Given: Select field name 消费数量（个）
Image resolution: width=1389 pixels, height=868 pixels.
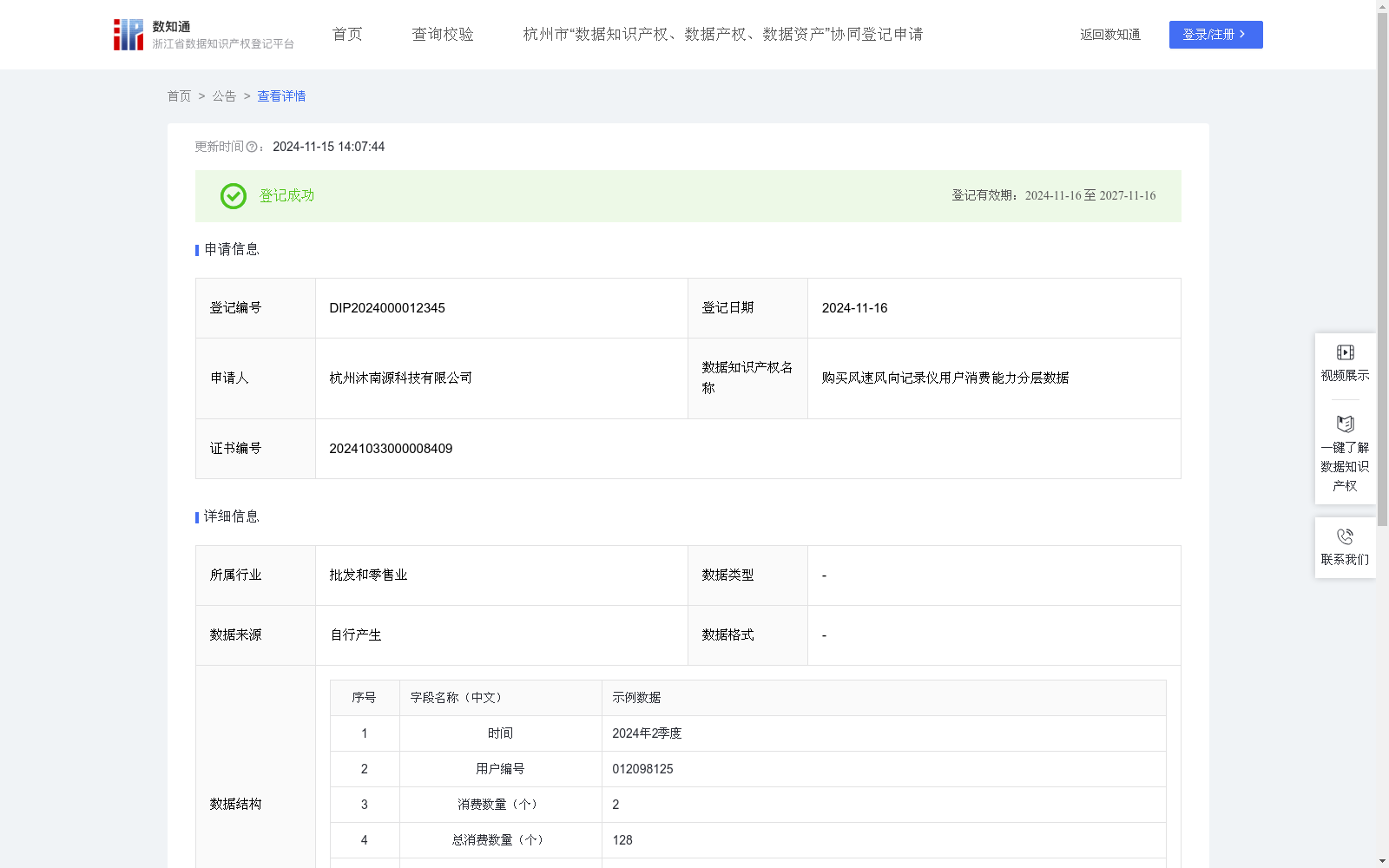Looking at the screenshot, I should point(500,805).
